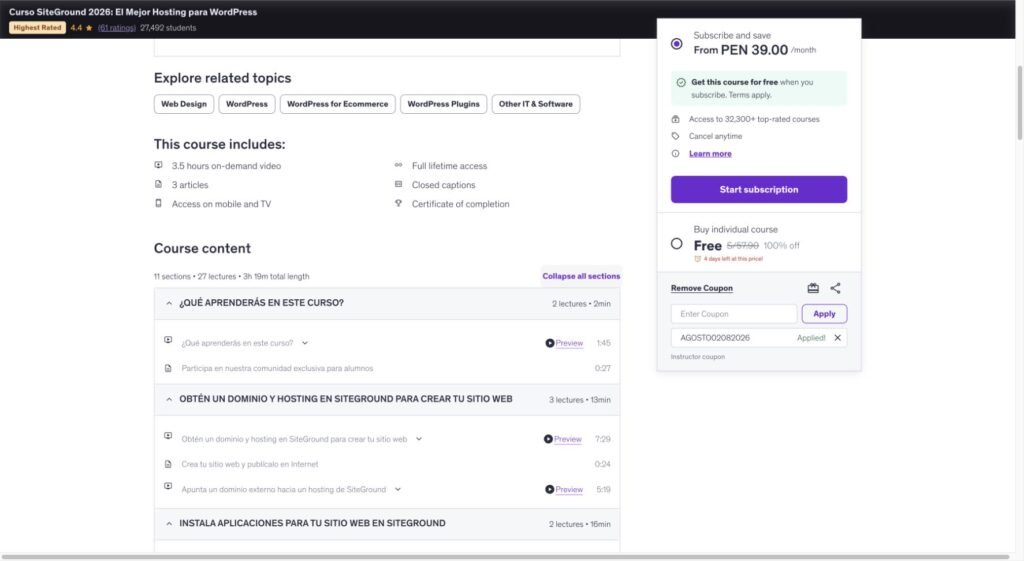Click the certificate of completion icon
Screen dimensions: 1024x561
[x=398, y=203]
